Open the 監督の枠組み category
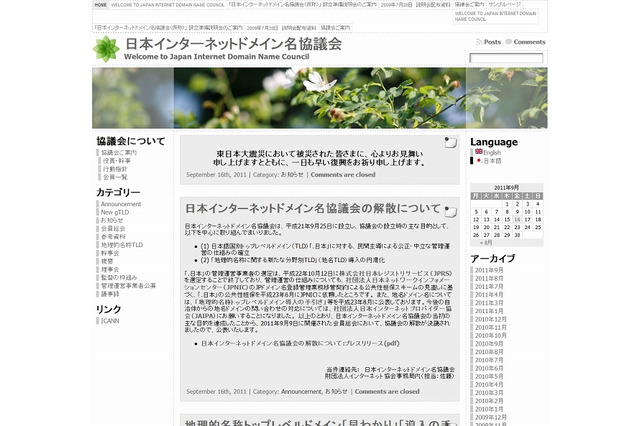This screenshot has height=426, width=640. (119, 277)
